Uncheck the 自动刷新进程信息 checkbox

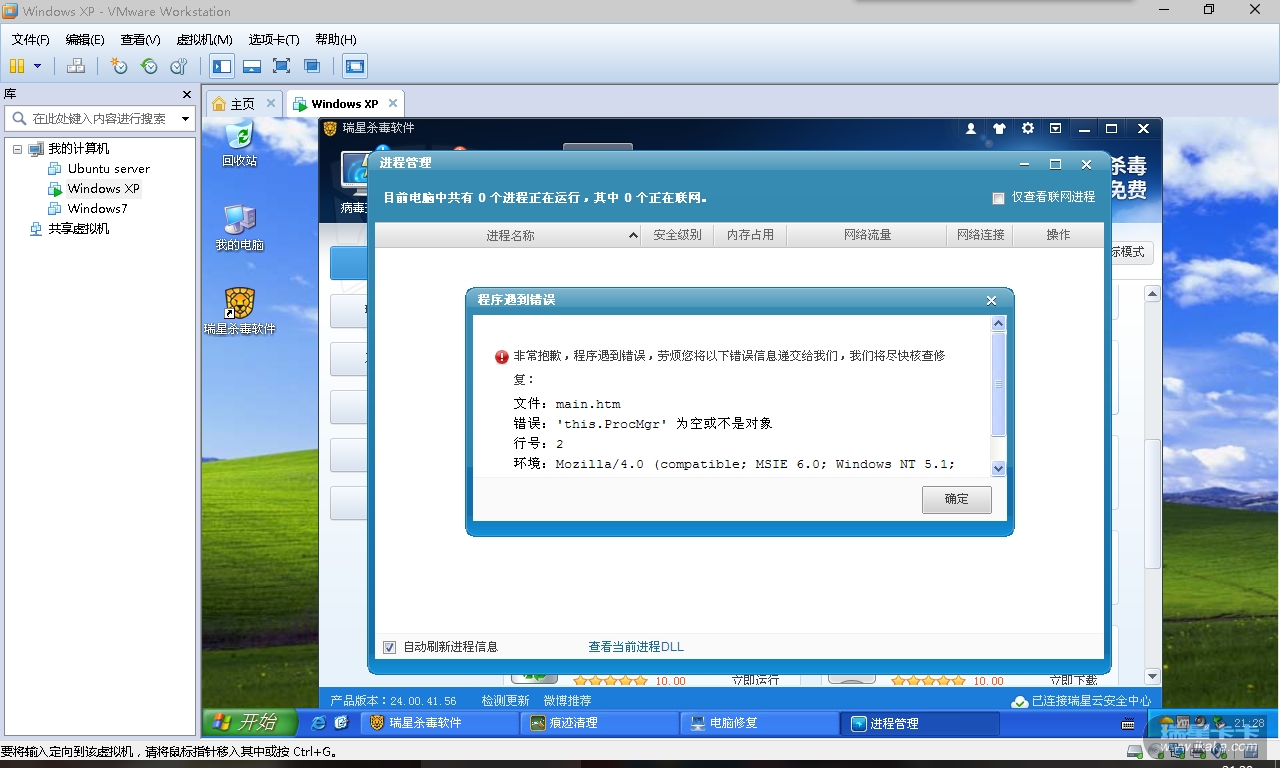click(390, 647)
